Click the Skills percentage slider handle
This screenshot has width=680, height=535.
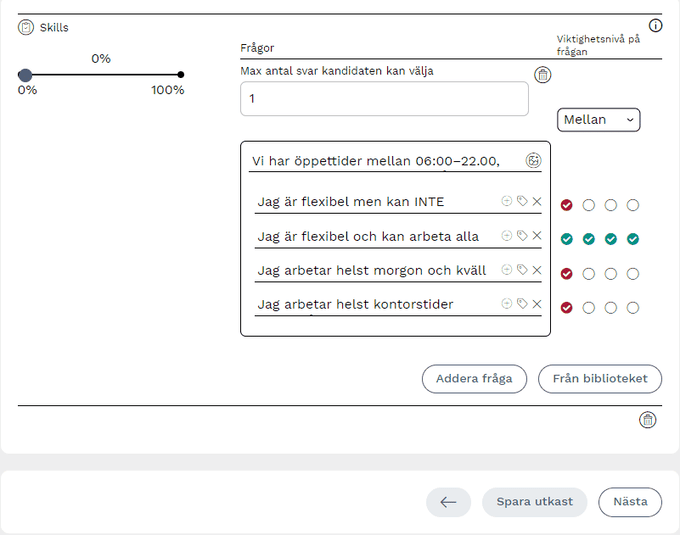click(x=25, y=75)
